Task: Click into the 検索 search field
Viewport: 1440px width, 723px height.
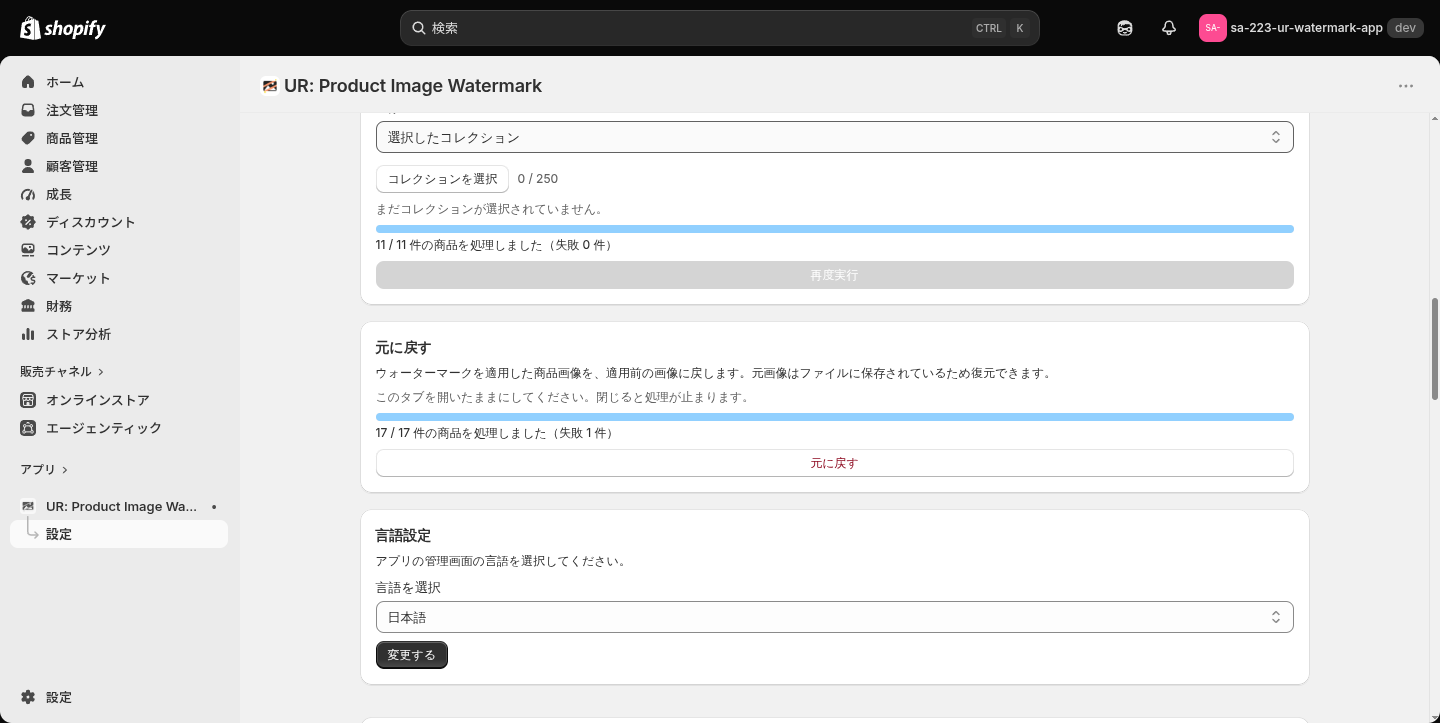Action: (x=719, y=28)
